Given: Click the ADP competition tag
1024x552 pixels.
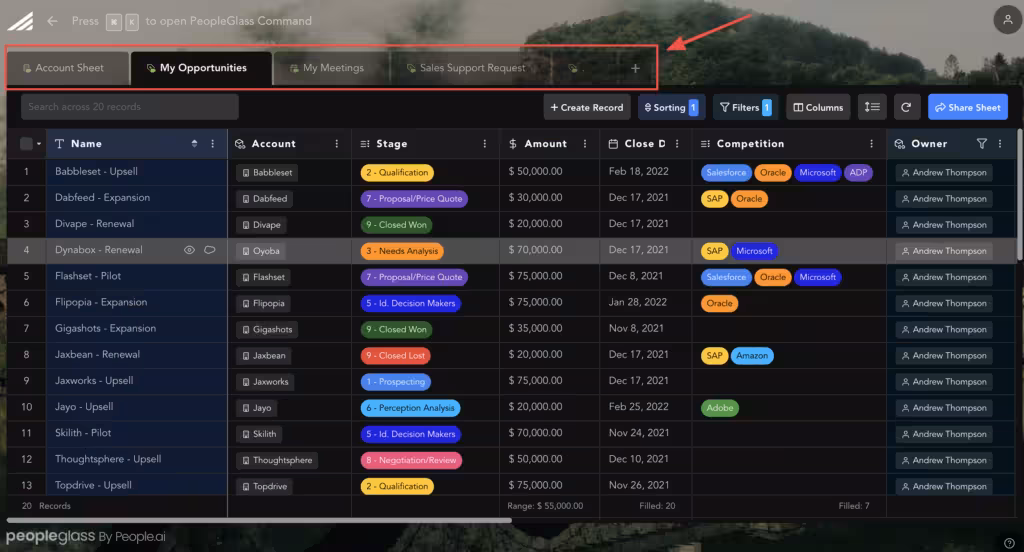Looking at the screenshot, I should click(x=858, y=172).
